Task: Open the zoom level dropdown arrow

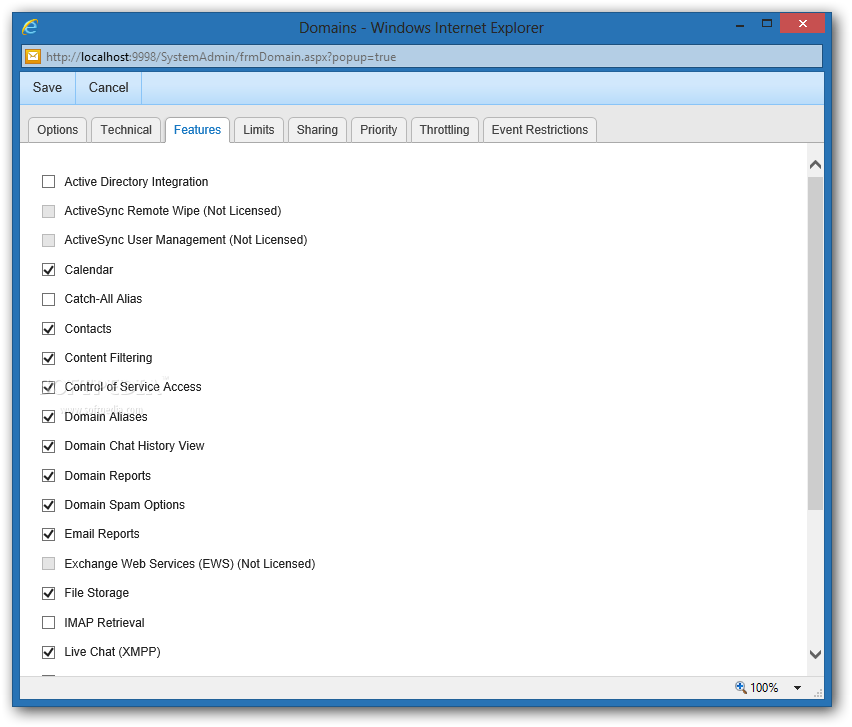Action: tap(797, 688)
